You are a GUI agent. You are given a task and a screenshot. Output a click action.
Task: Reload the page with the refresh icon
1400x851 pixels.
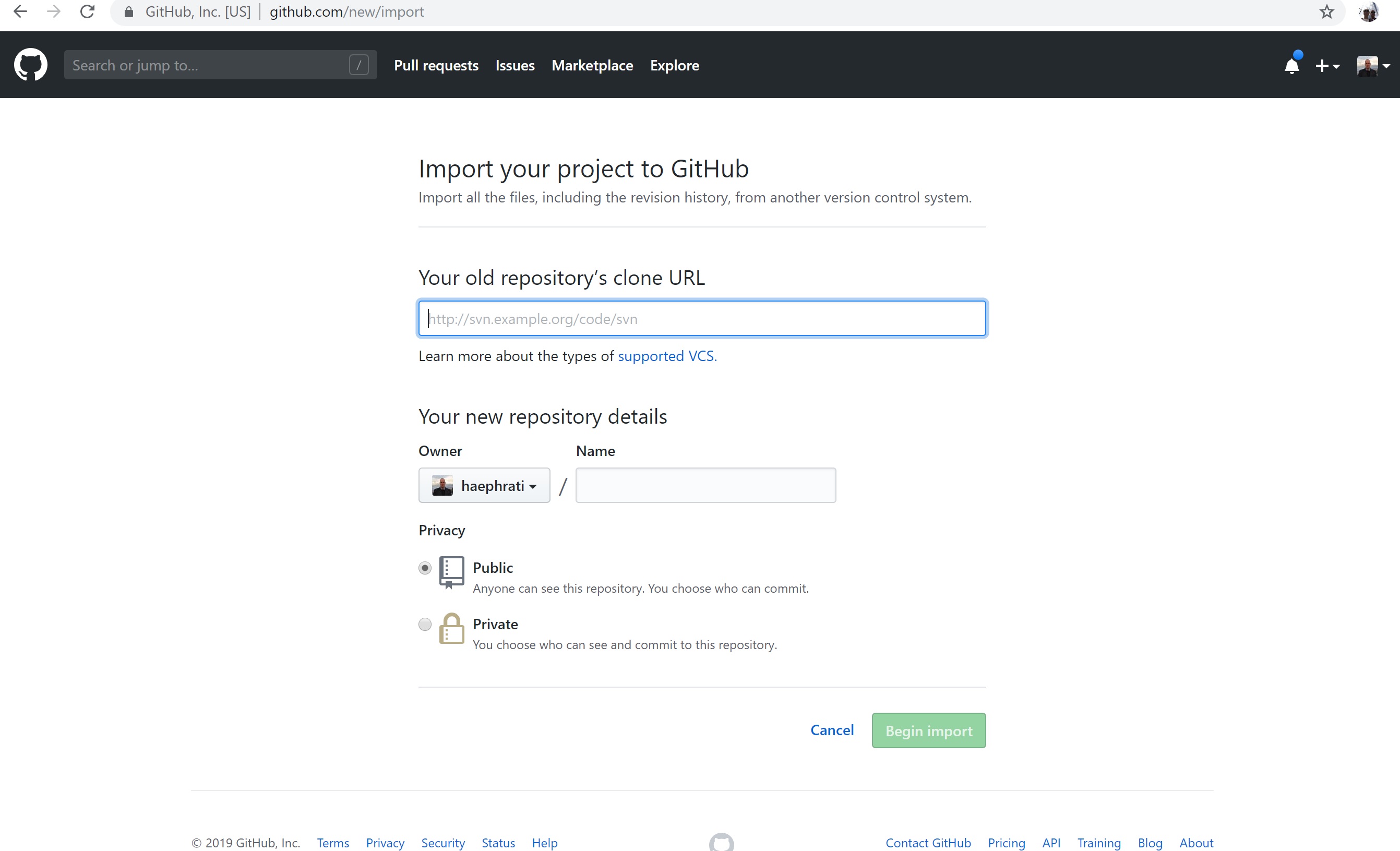click(x=87, y=11)
